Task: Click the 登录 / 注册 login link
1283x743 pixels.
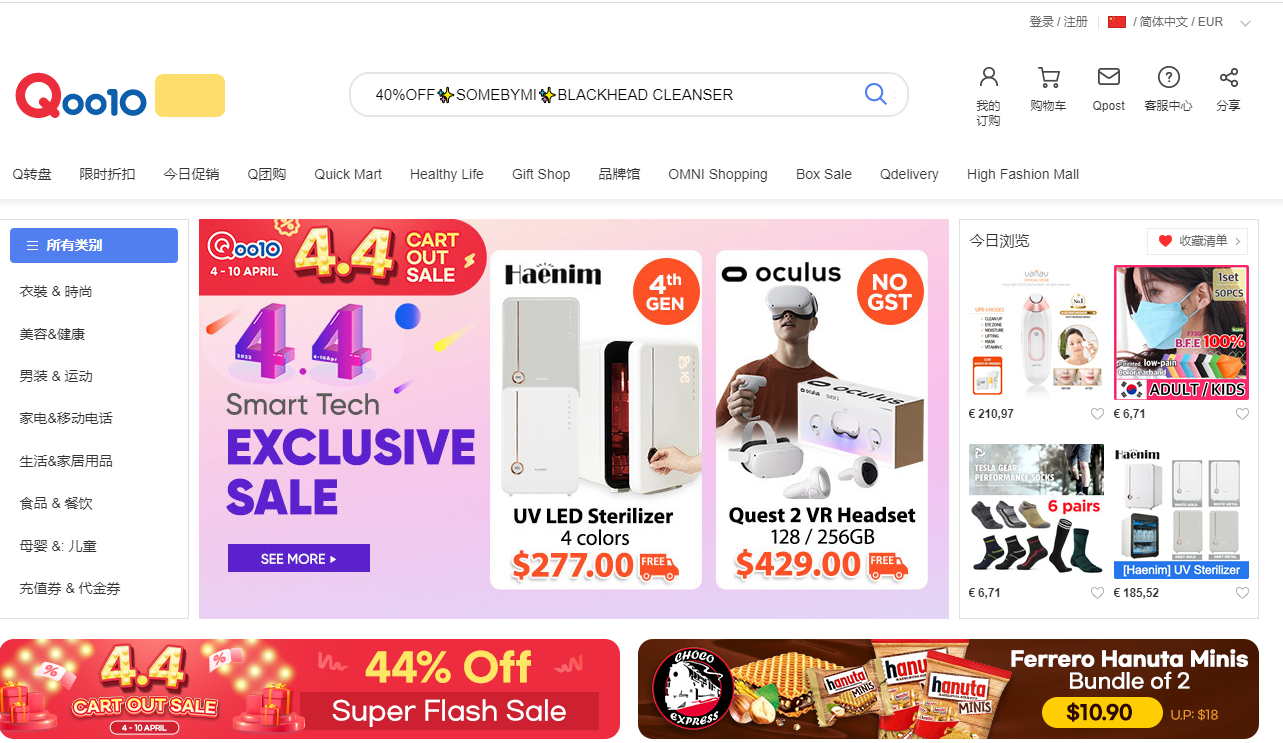Action: 1058,22
